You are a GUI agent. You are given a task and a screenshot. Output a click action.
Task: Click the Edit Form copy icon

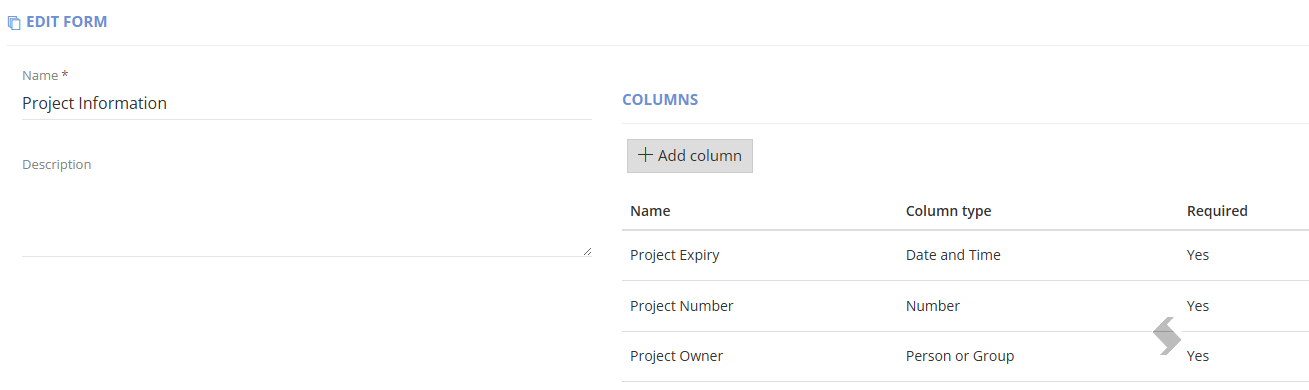[14, 22]
